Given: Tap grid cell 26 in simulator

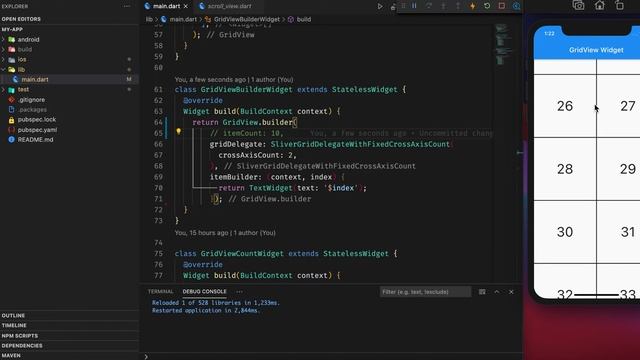Looking at the screenshot, I should pos(565,106).
